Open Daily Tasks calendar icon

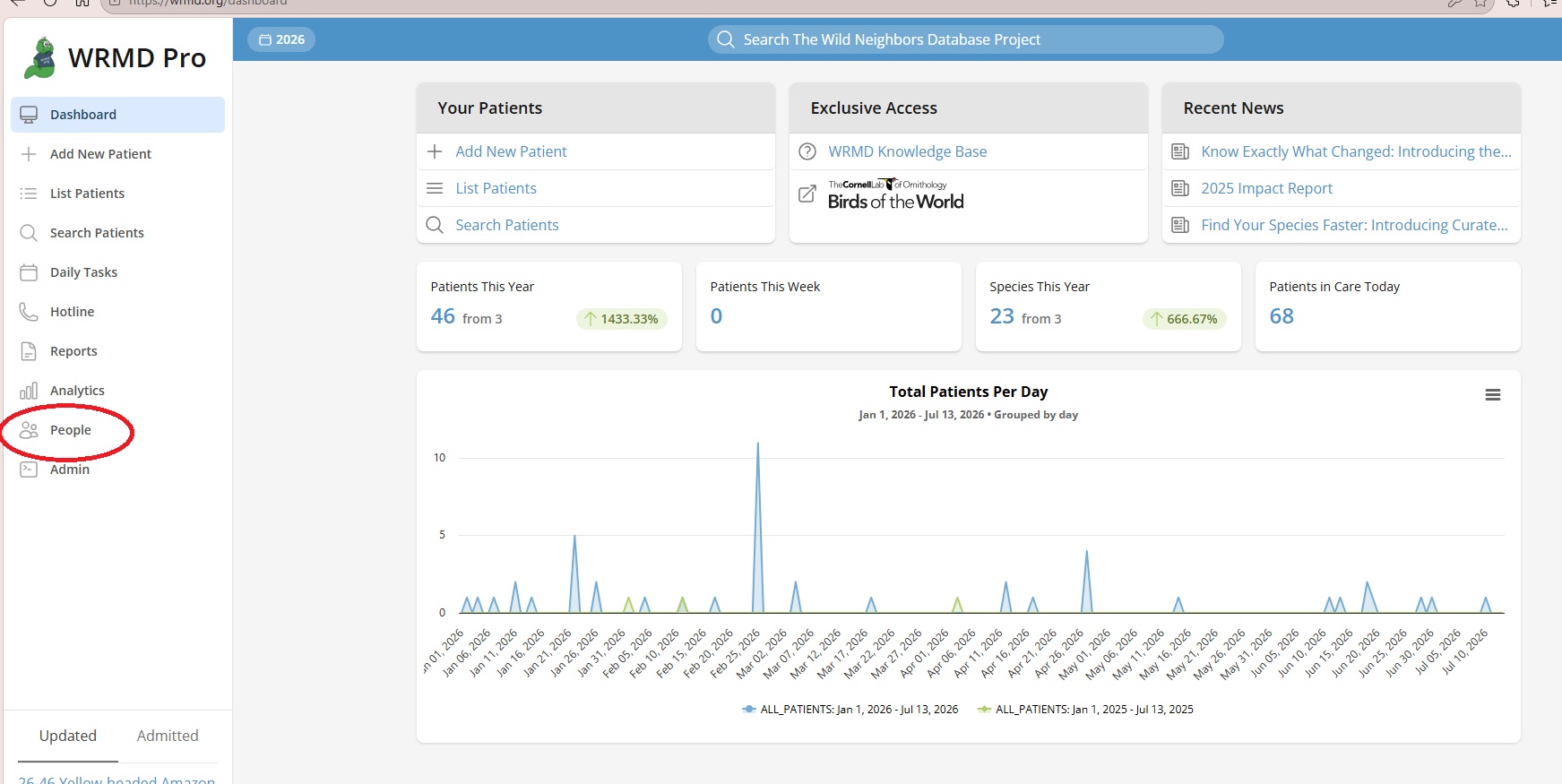[29, 272]
